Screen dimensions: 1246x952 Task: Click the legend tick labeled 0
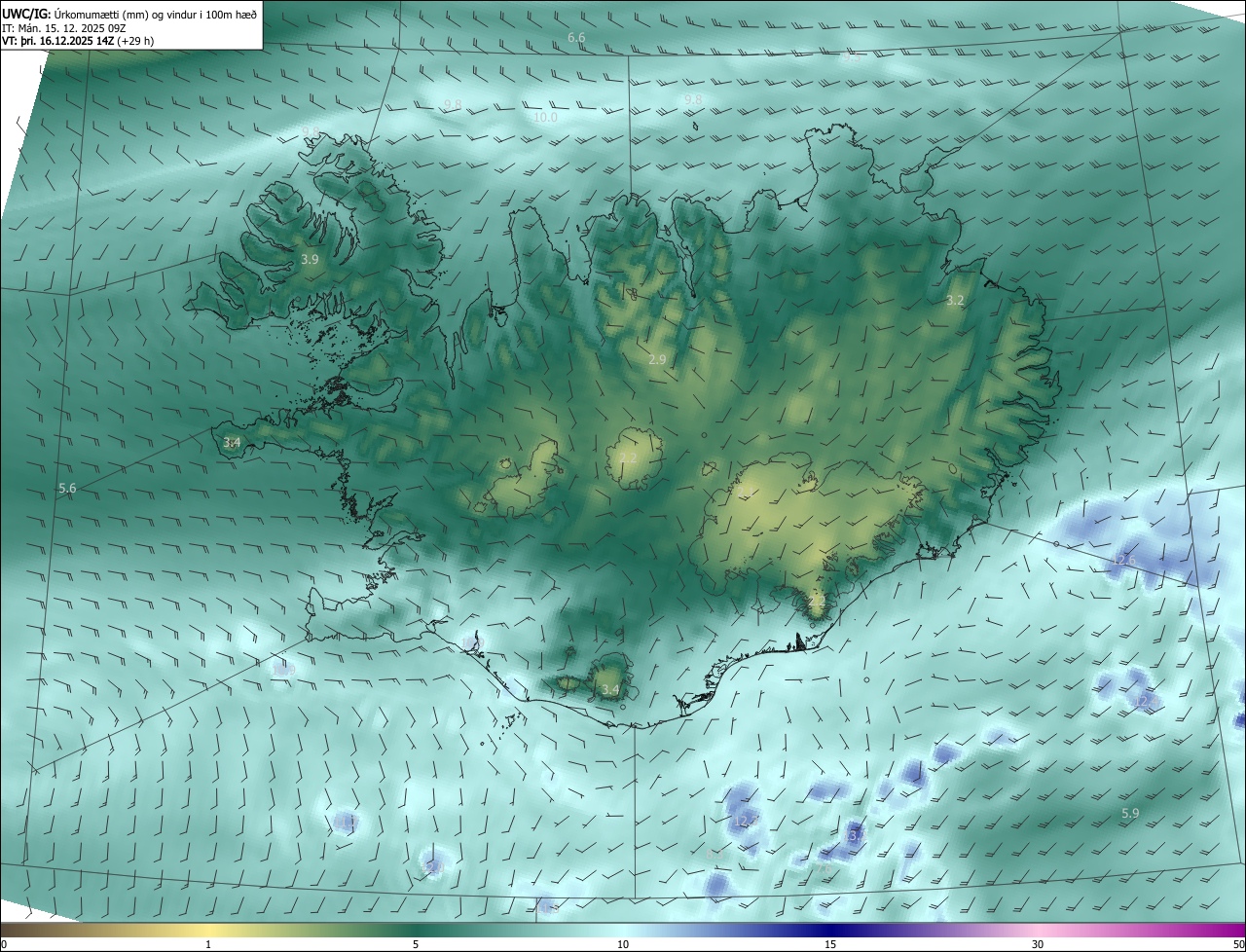[4, 945]
